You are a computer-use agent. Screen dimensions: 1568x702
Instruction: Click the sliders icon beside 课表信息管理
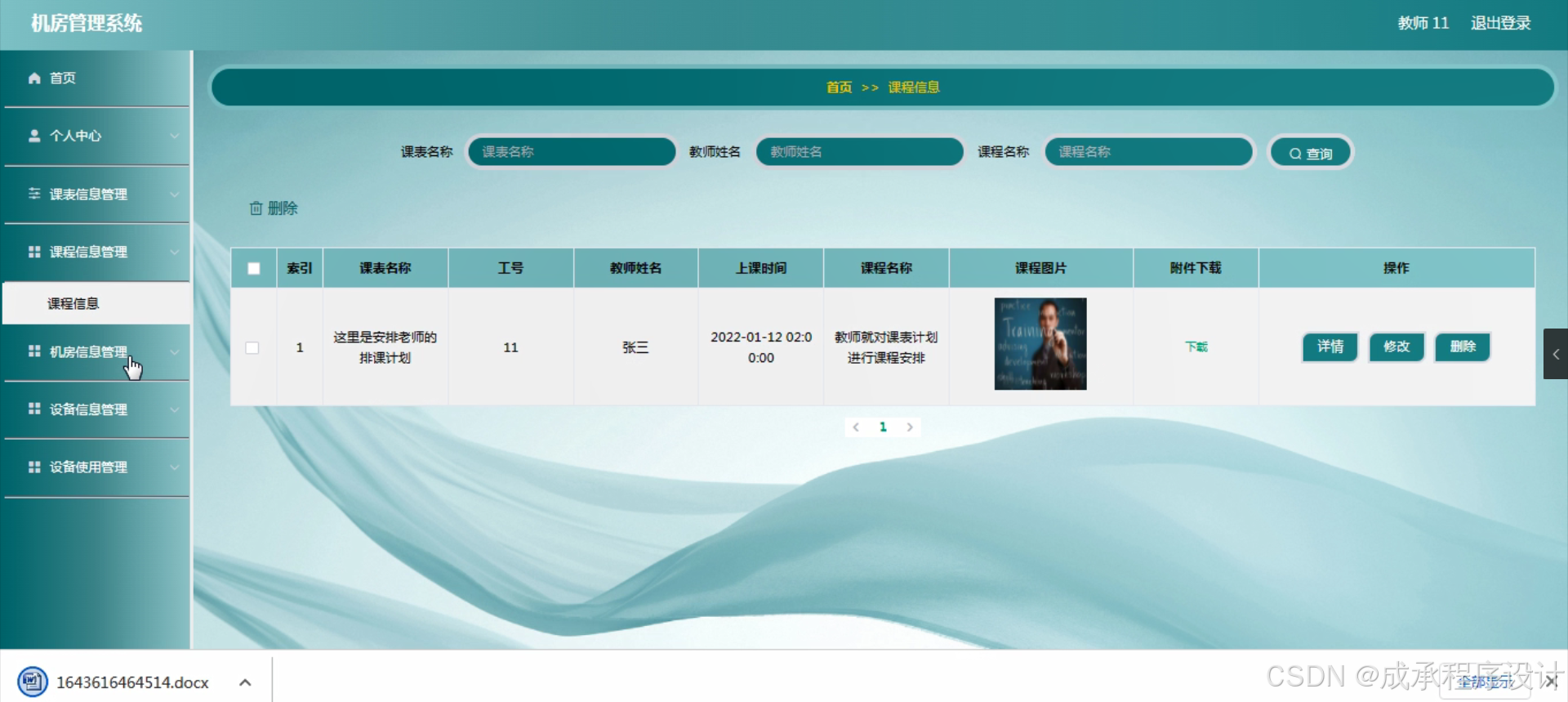pos(34,194)
